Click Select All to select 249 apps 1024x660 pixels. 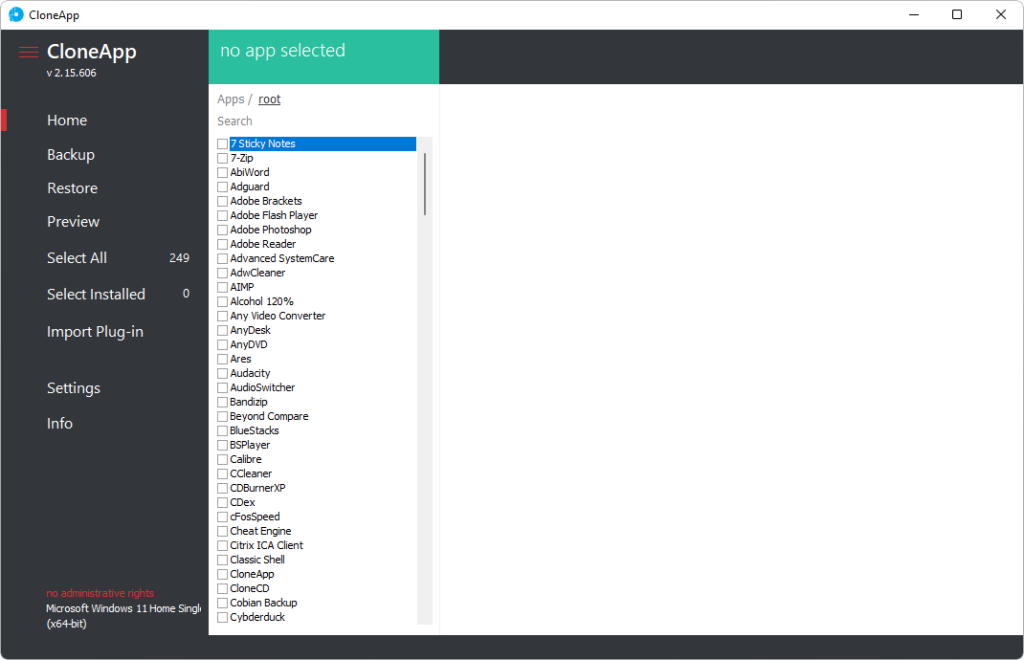pos(77,258)
